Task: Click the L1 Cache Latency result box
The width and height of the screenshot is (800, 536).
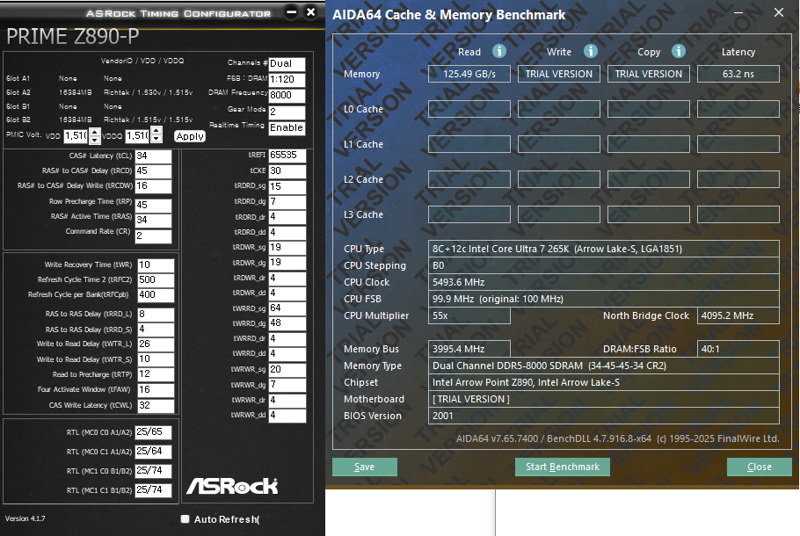Action: (738, 144)
